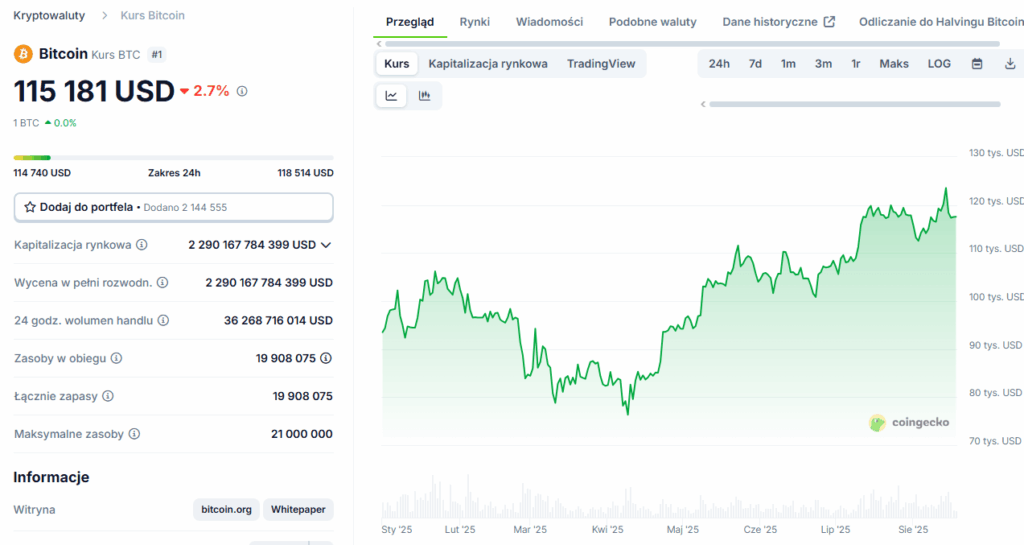
Task: Click left arrow of range scrollbar
Action: 703,104
